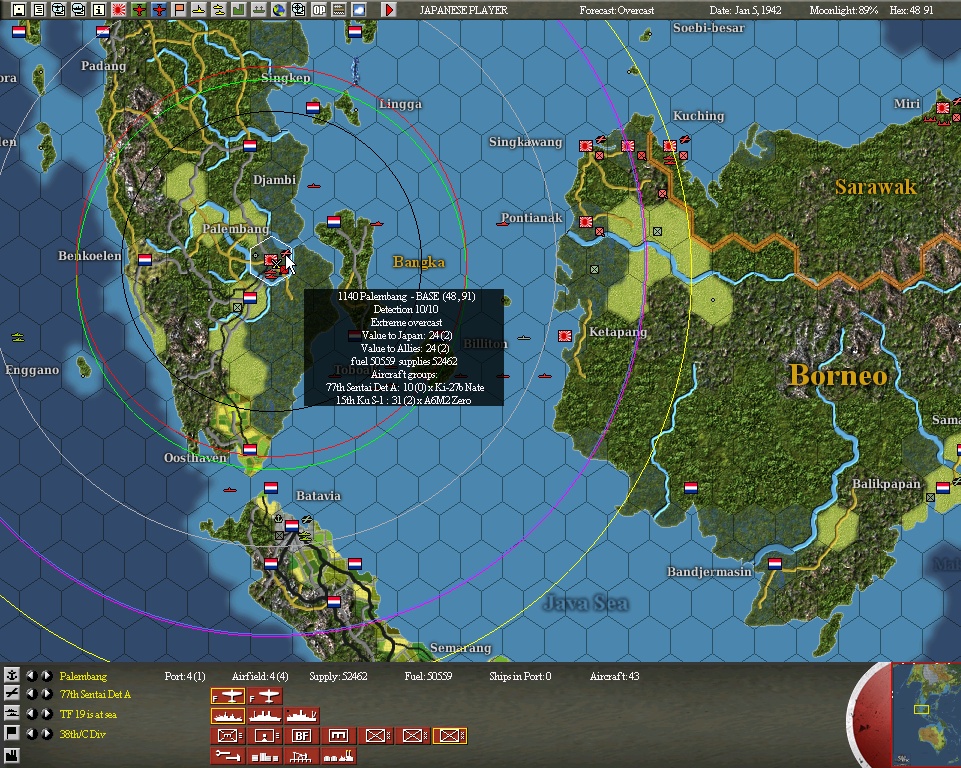Open the reports list document icon

pyautogui.click(x=39, y=10)
